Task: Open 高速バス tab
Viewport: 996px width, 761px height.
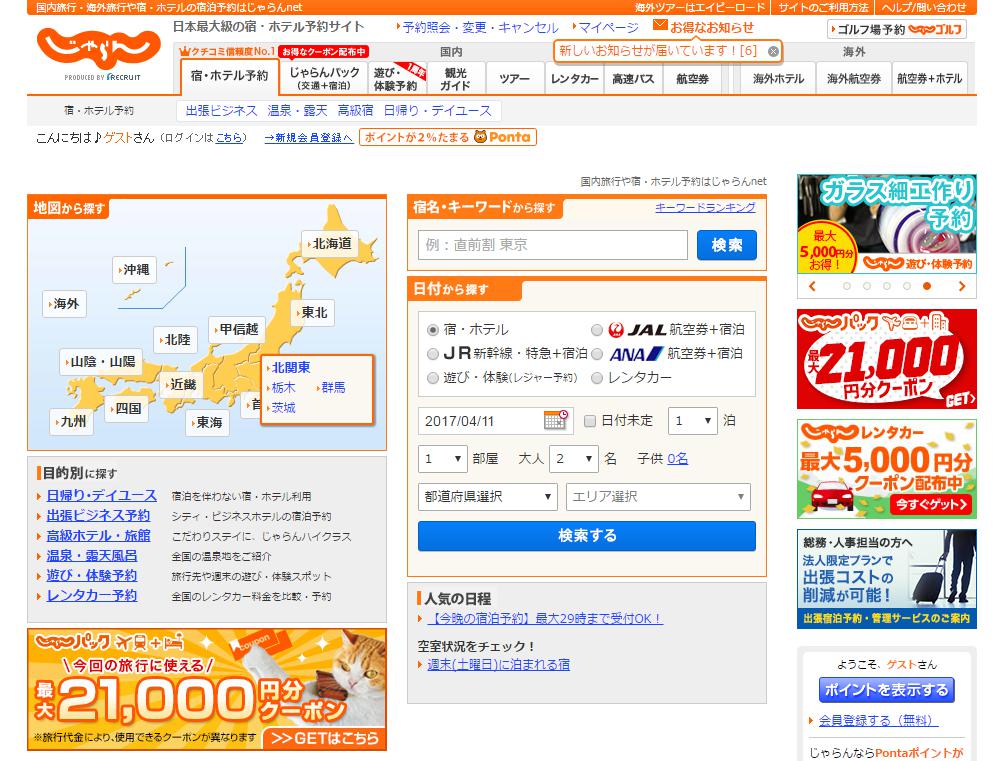Action: click(x=633, y=79)
